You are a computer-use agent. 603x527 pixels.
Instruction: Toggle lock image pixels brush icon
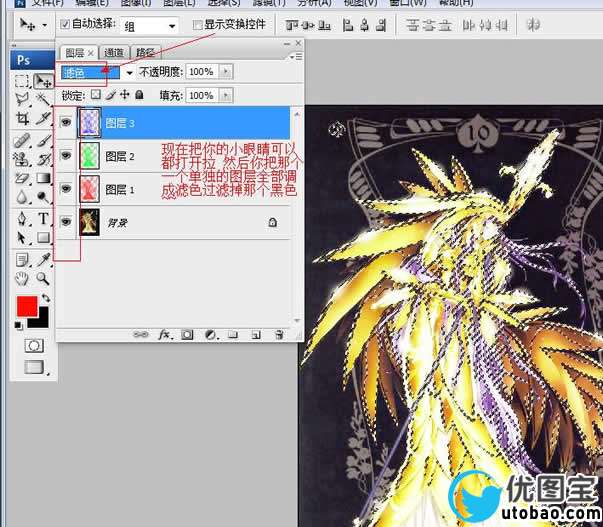pos(111,94)
